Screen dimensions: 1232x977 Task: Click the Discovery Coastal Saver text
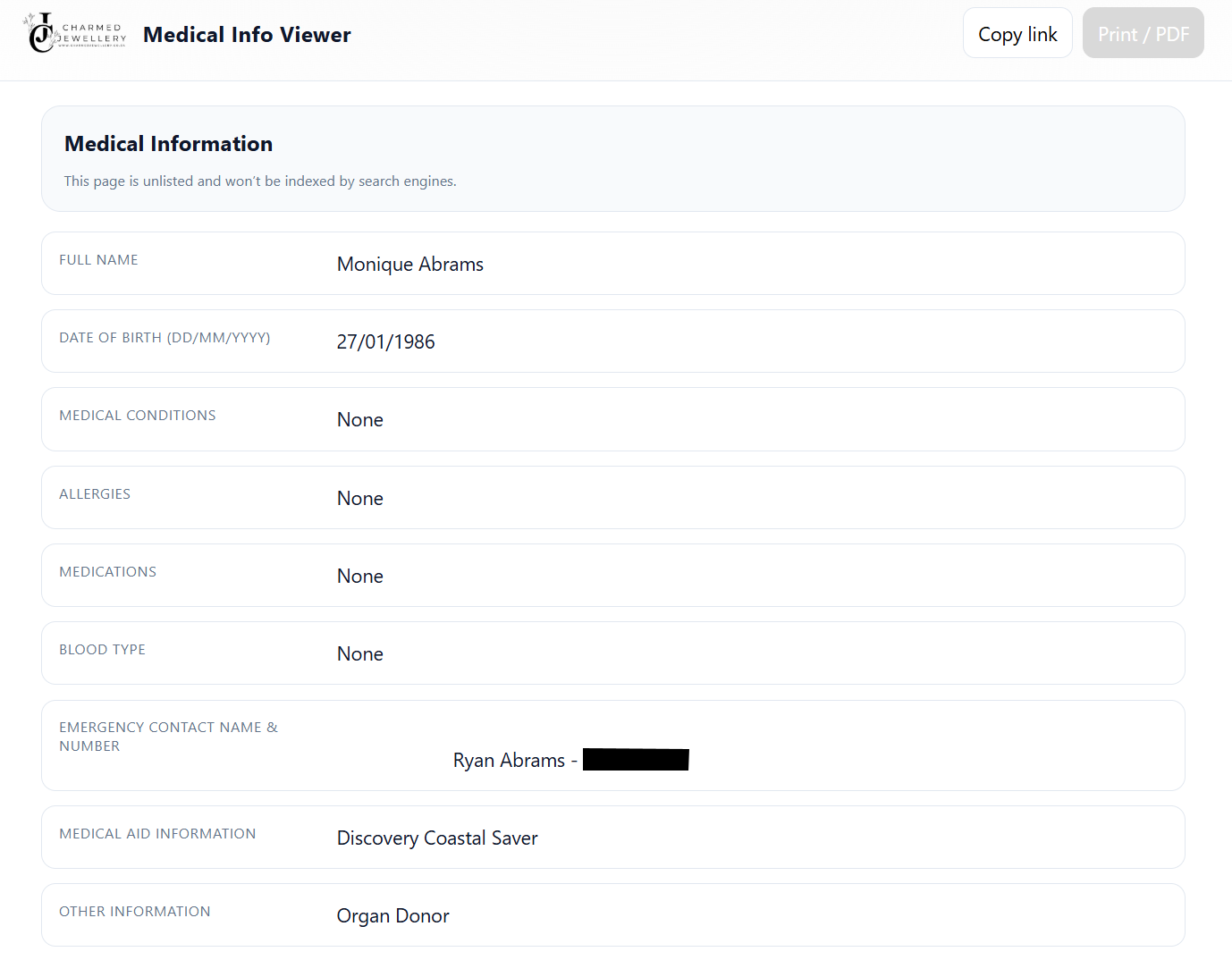tap(436, 838)
